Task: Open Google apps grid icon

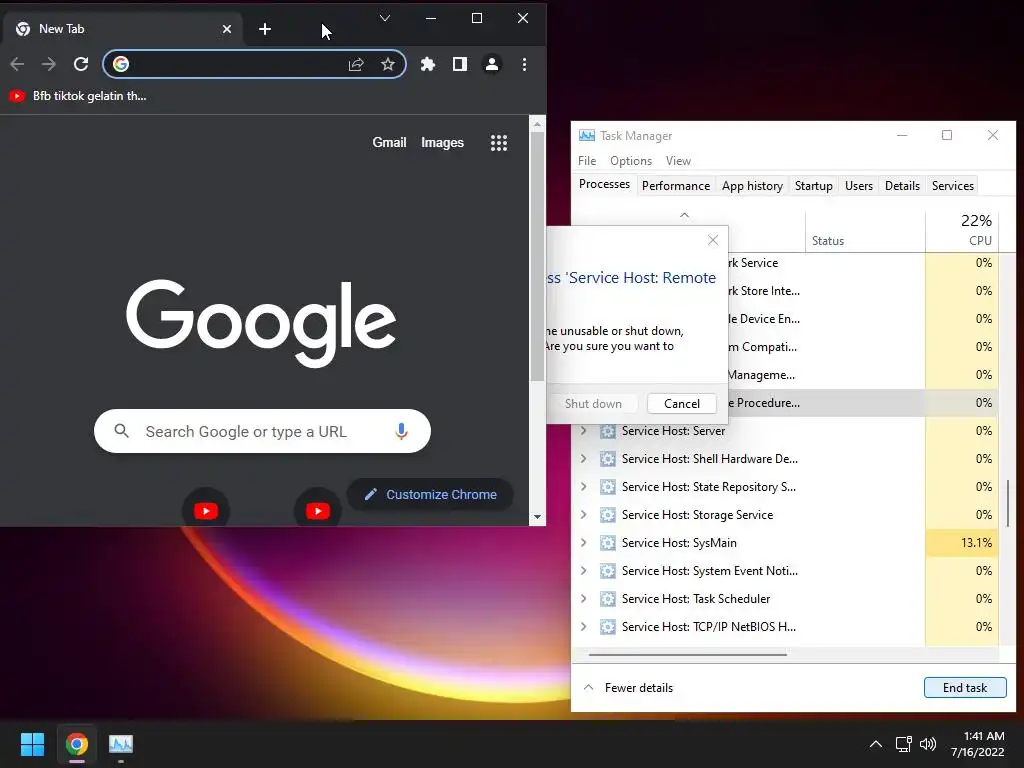Action: tap(499, 143)
